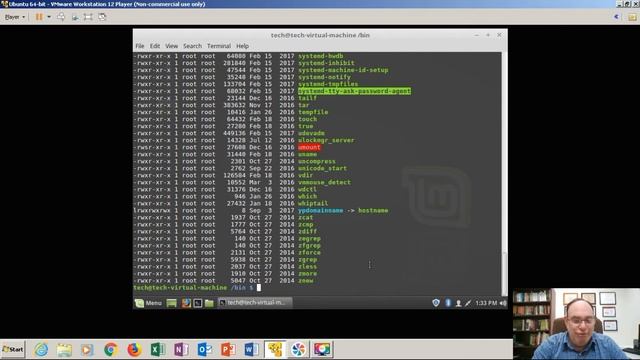Click the Windows Start button
Image resolution: width=640 pixels, height=360 pixels.
pos(13,349)
